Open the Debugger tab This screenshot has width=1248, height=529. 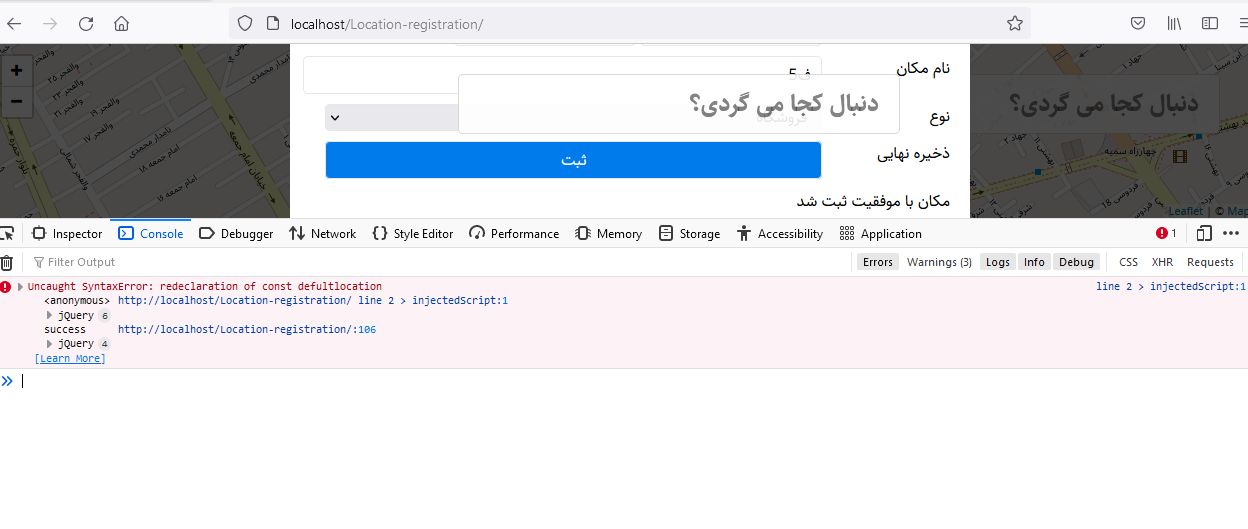pos(236,233)
